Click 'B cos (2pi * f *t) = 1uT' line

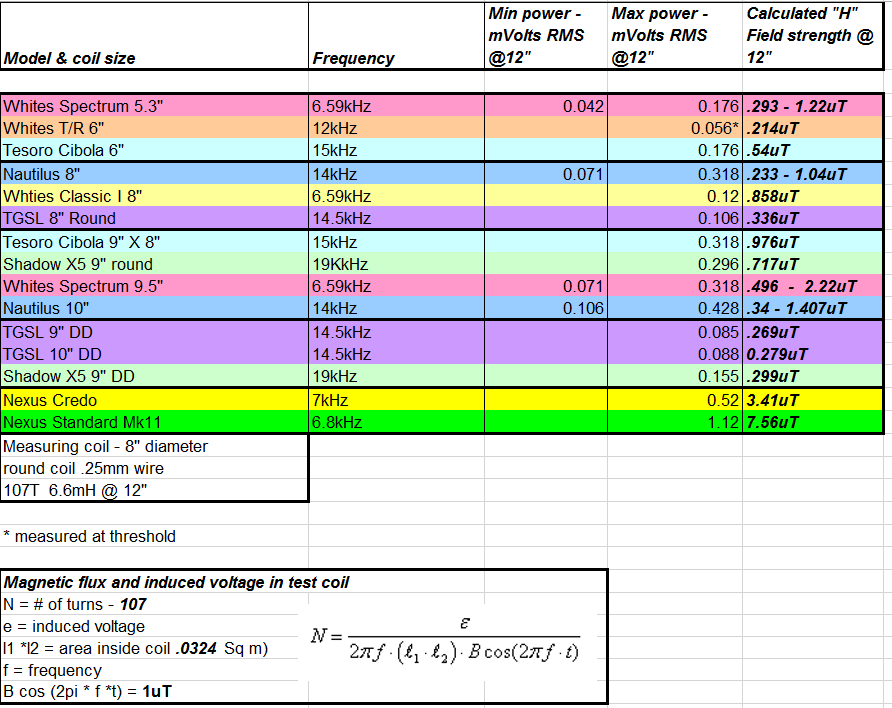tap(88, 692)
